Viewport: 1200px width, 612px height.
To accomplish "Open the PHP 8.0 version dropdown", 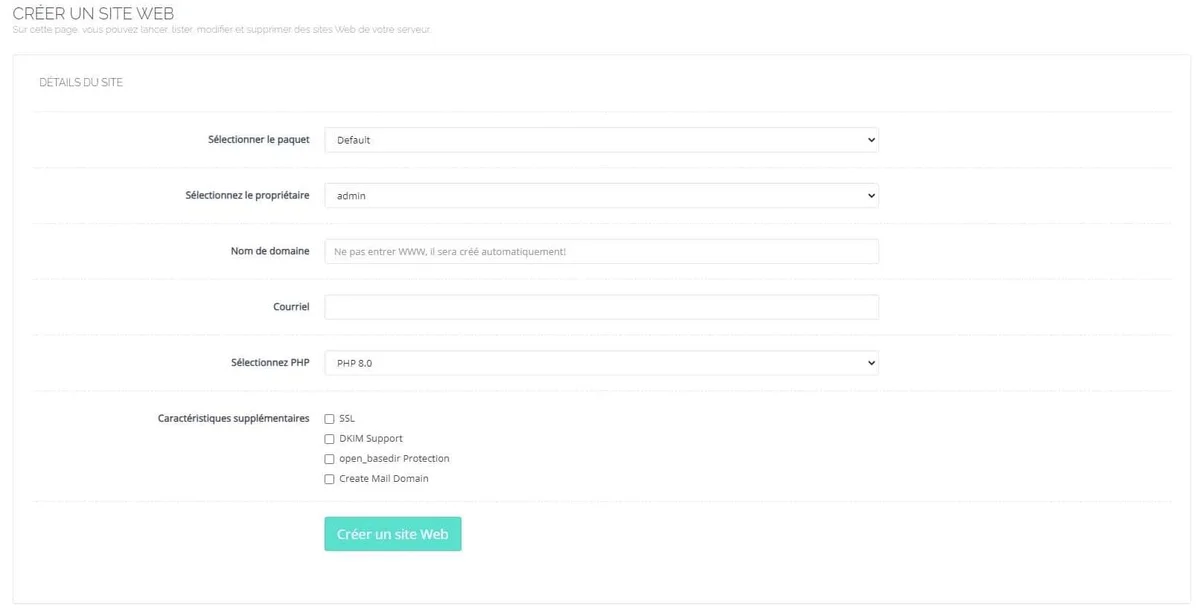I will coord(601,363).
